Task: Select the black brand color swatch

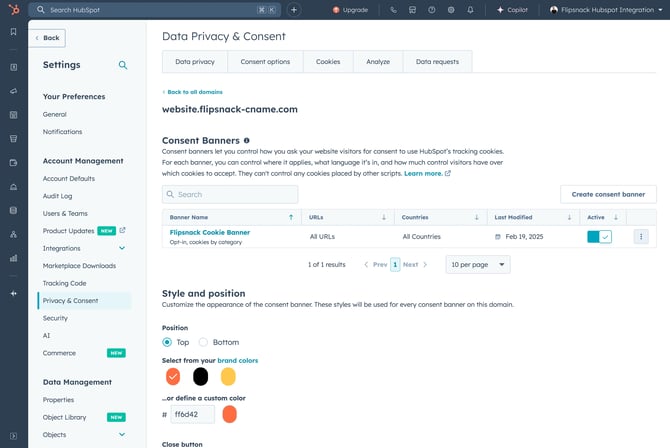Action: pyautogui.click(x=201, y=377)
